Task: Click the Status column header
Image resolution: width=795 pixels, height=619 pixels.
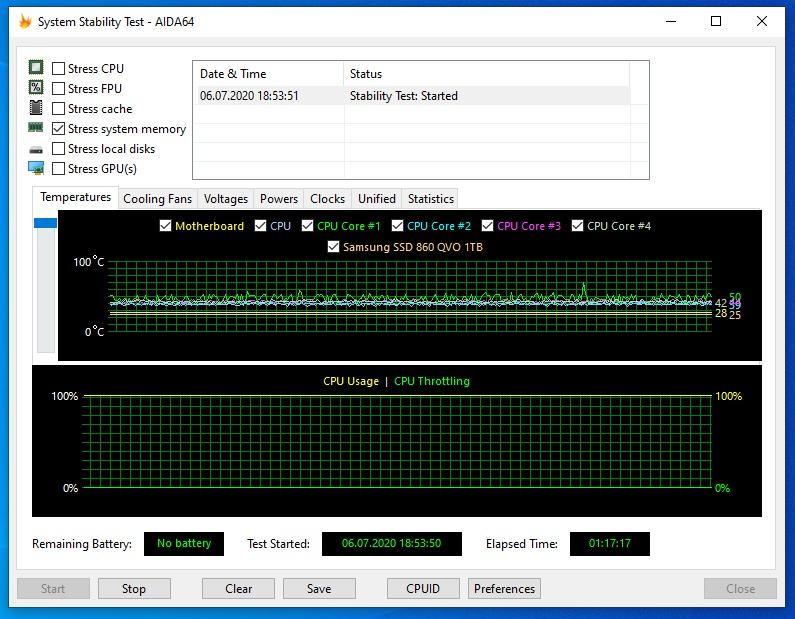Action: pos(486,74)
